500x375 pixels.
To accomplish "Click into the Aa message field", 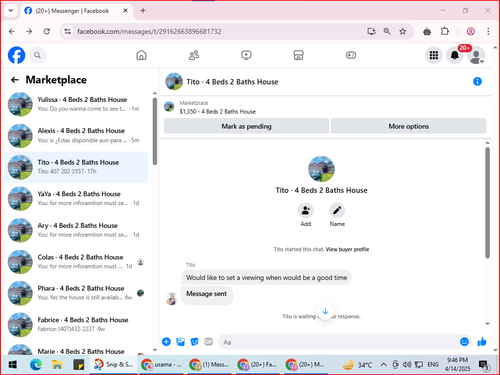I will pos(340,342).
